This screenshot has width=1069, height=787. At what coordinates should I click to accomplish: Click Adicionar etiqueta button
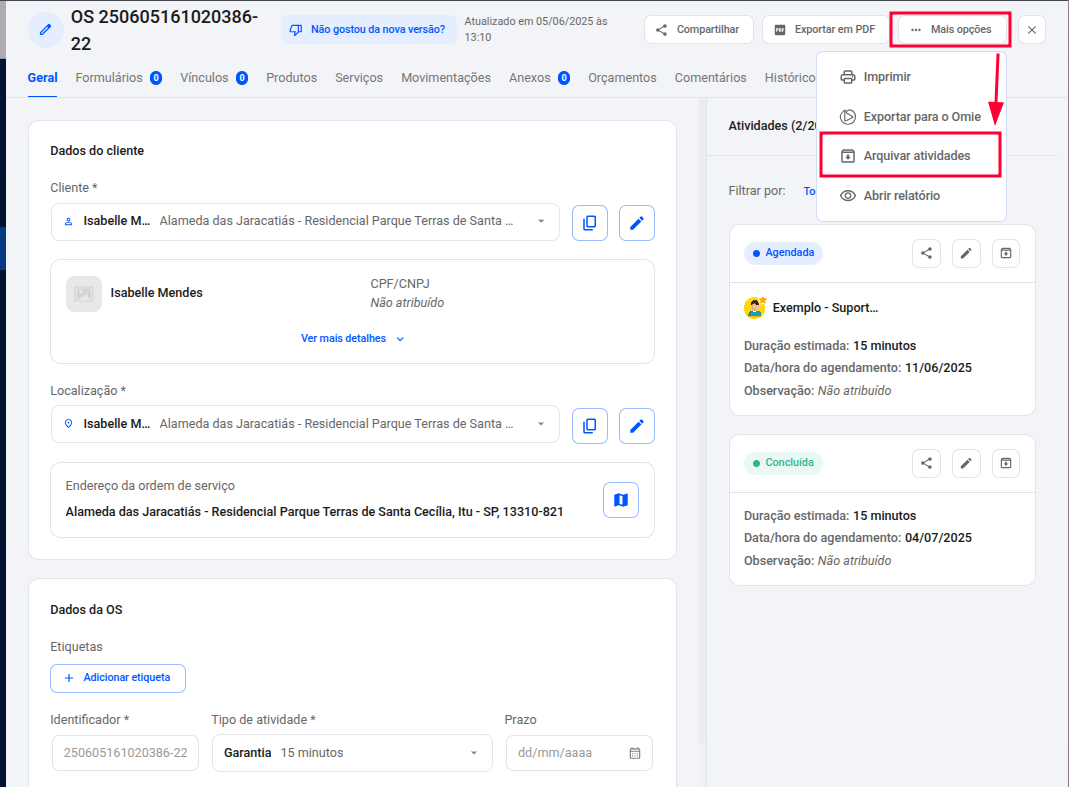[118, 678]
